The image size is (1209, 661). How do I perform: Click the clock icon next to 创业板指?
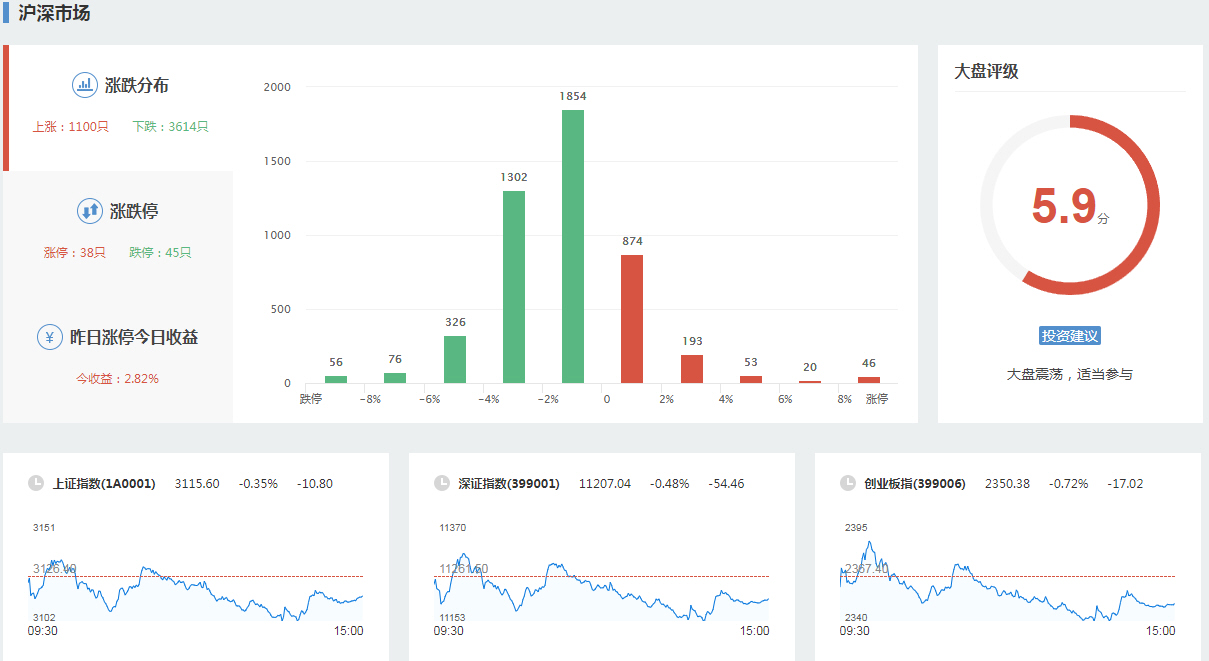click(x=848, y=484)
